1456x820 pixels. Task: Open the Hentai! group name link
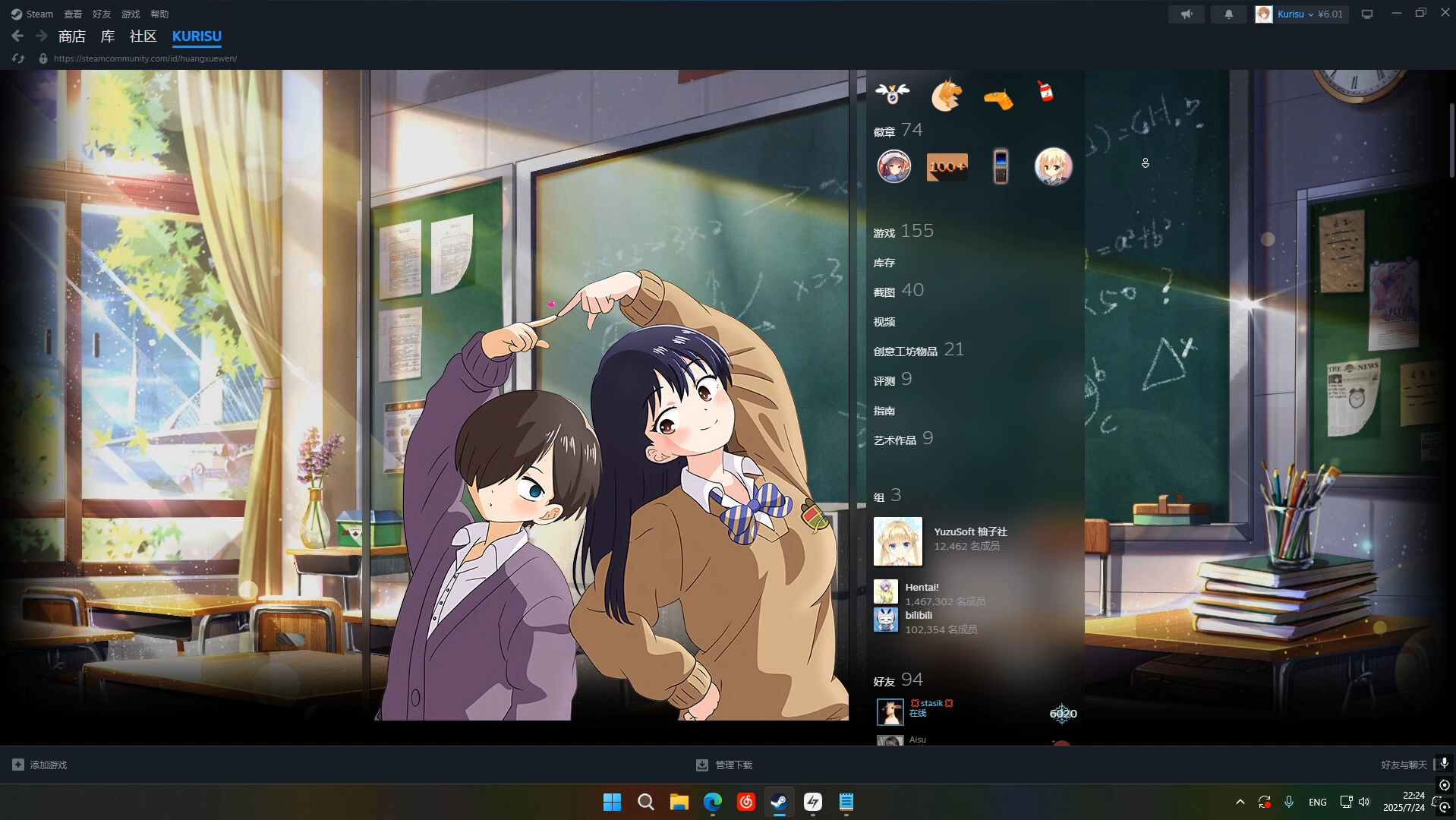[922, 587]
